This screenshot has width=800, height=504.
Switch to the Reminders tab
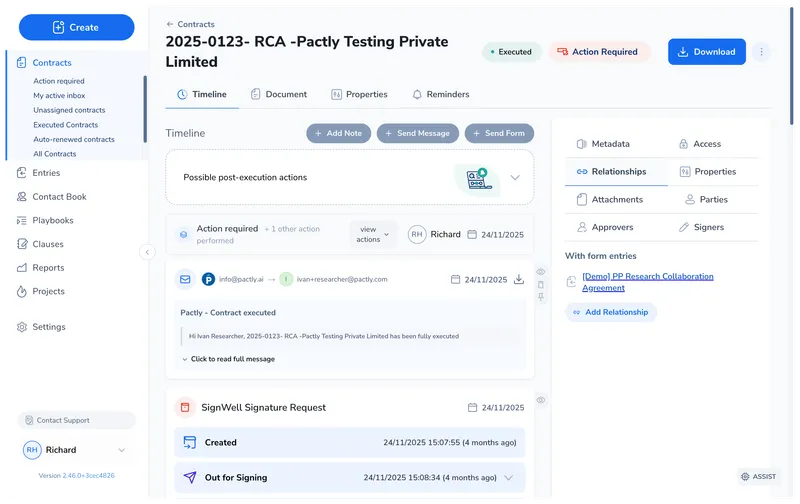440,95
